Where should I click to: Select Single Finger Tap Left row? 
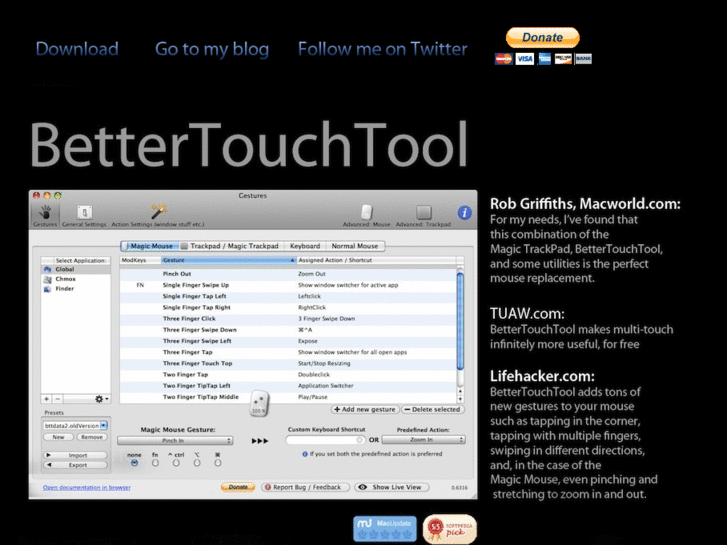coord(288,296)
